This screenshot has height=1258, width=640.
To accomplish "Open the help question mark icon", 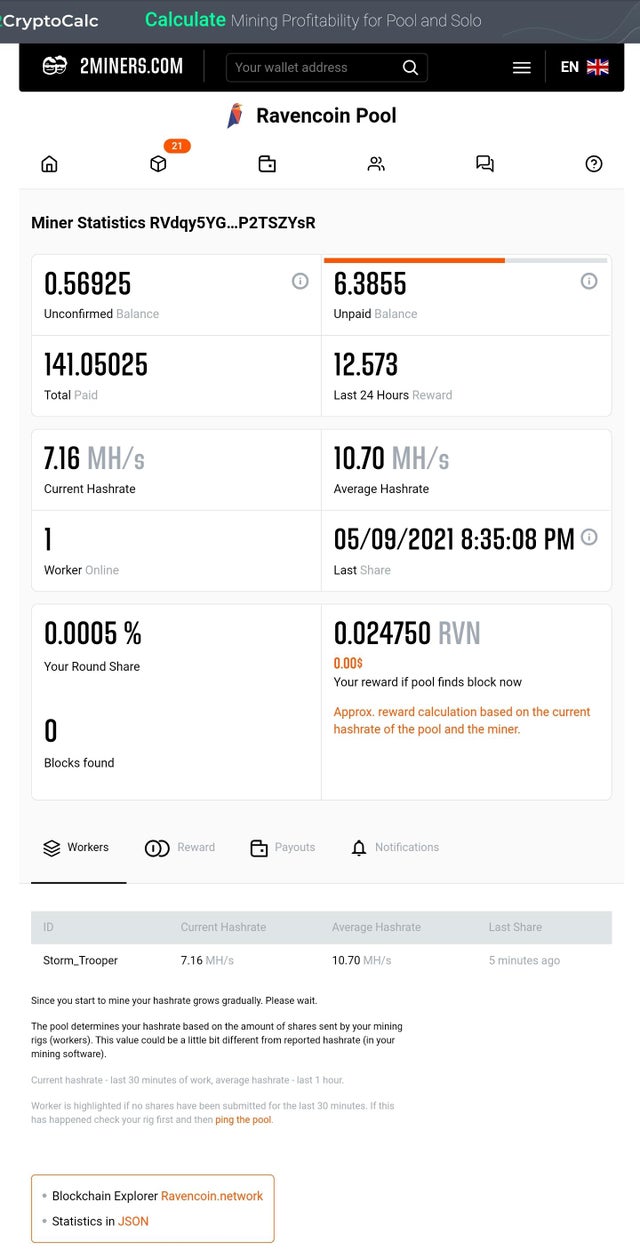I will [x=594, y=164].
